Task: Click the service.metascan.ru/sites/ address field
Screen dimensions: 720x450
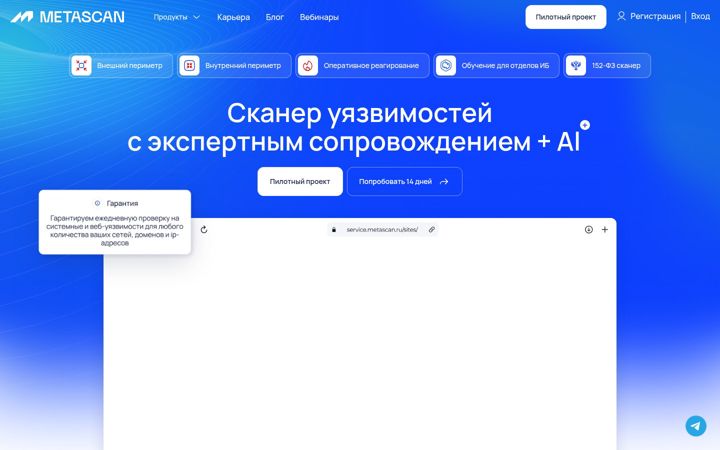Action: click(x=382, y=230)
